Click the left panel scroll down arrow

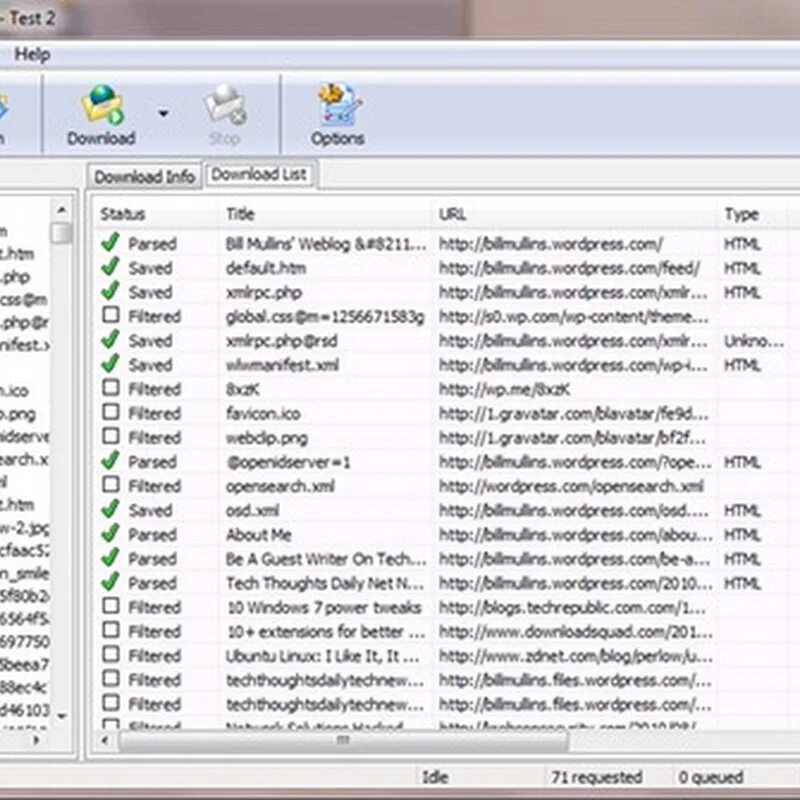62,716
